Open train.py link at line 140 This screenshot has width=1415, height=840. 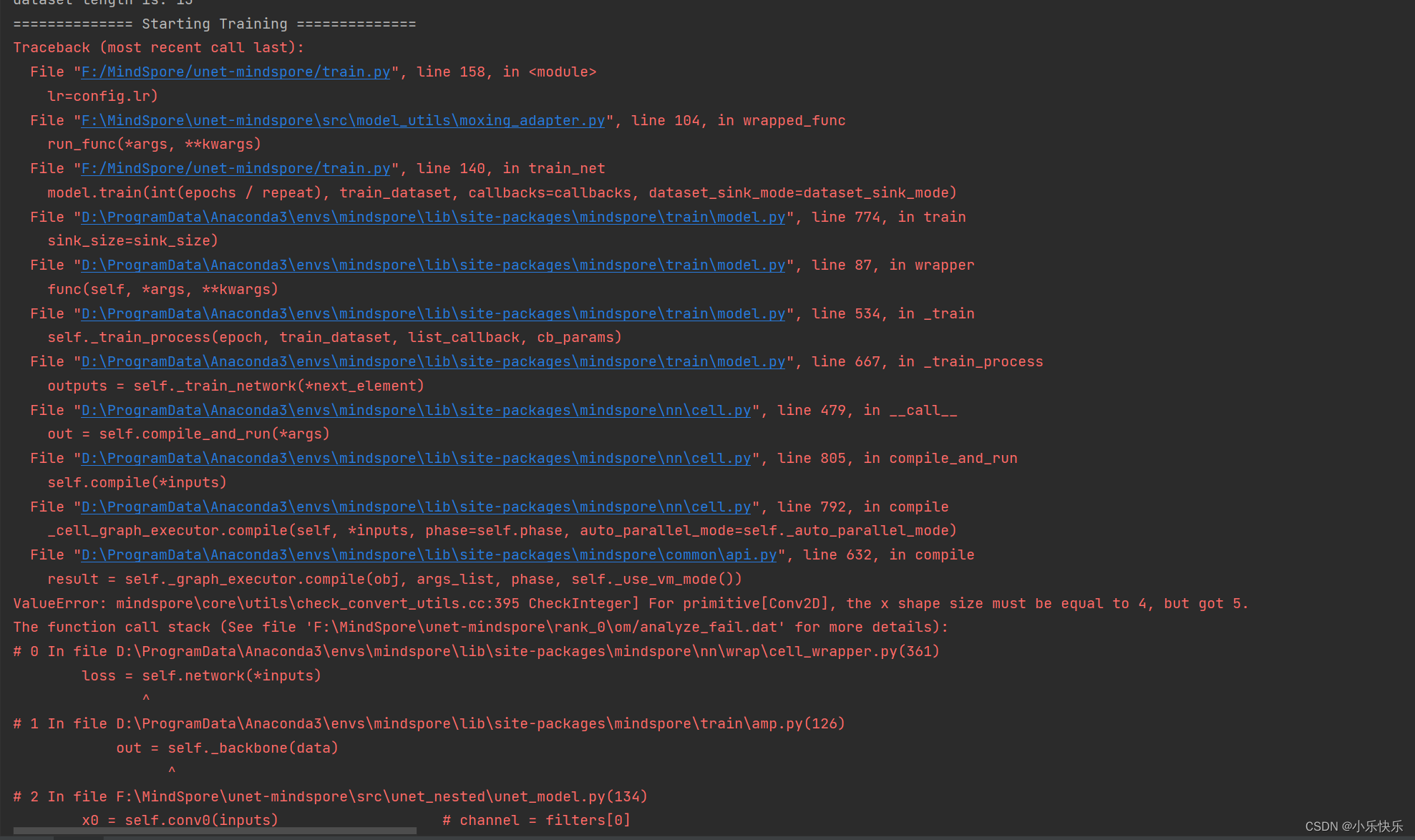click(x=235, y=169)
